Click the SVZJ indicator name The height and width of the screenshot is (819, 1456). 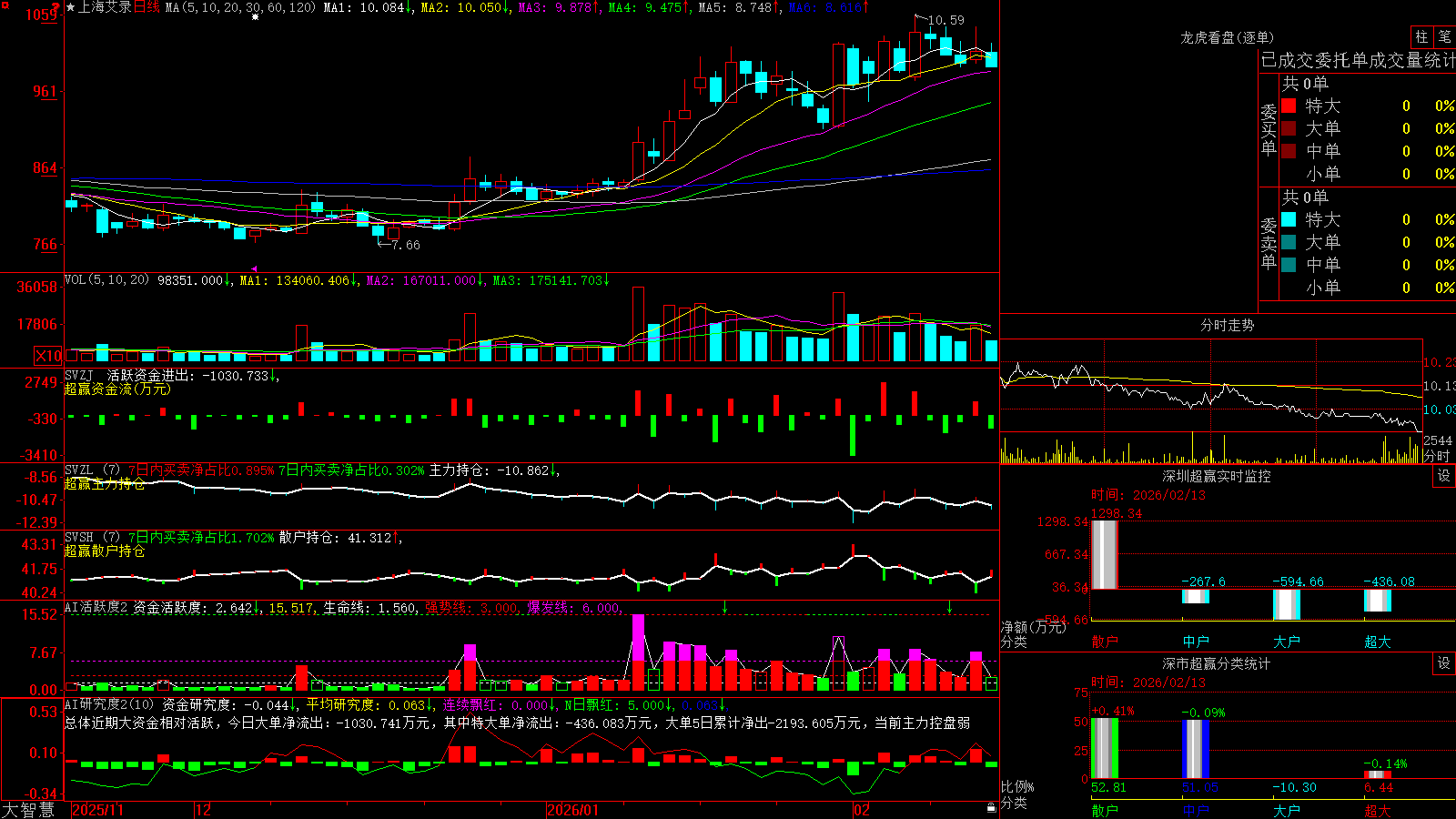79,375
